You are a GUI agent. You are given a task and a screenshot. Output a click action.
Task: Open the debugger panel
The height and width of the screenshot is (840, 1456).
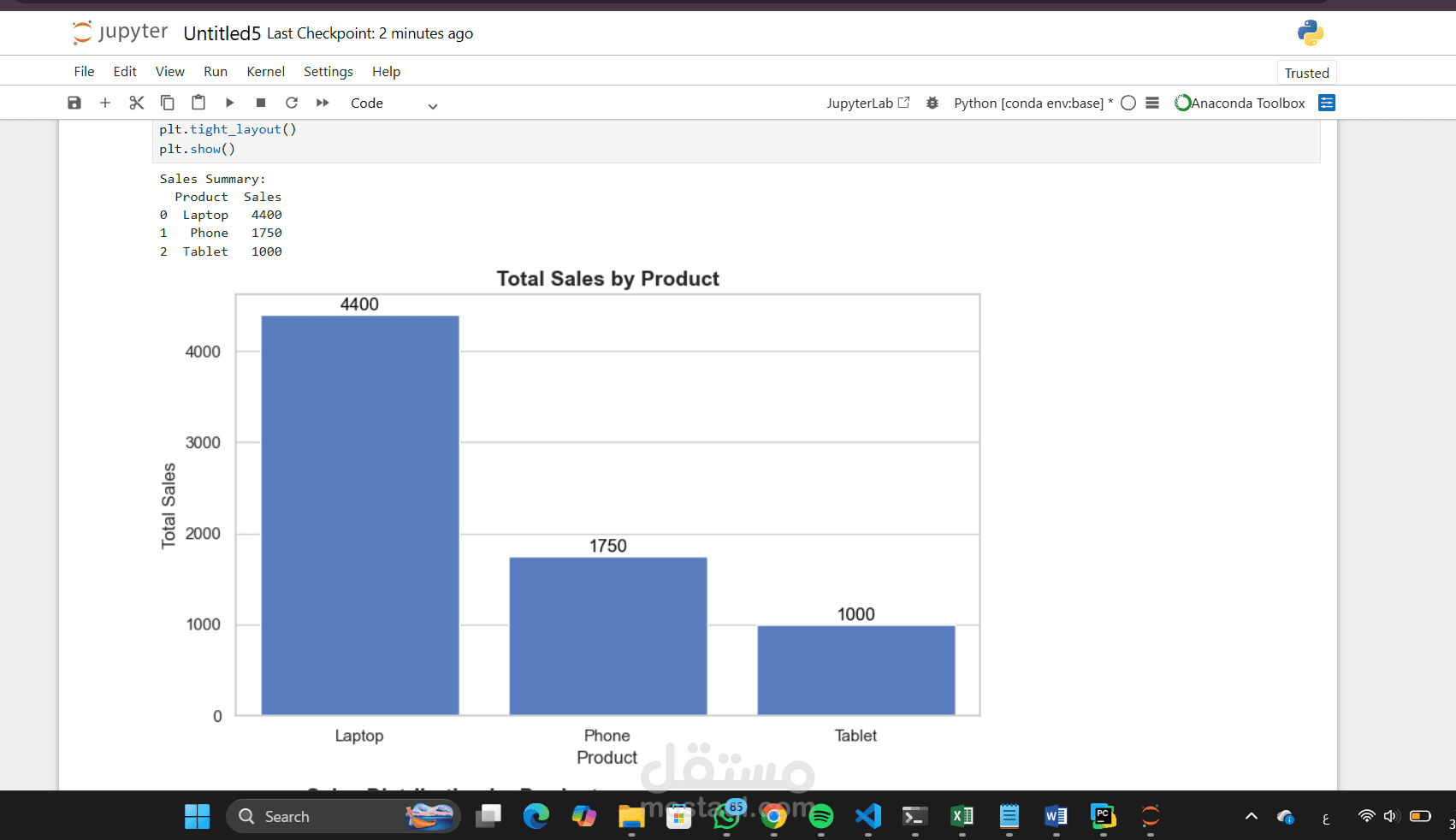(932, 102)
